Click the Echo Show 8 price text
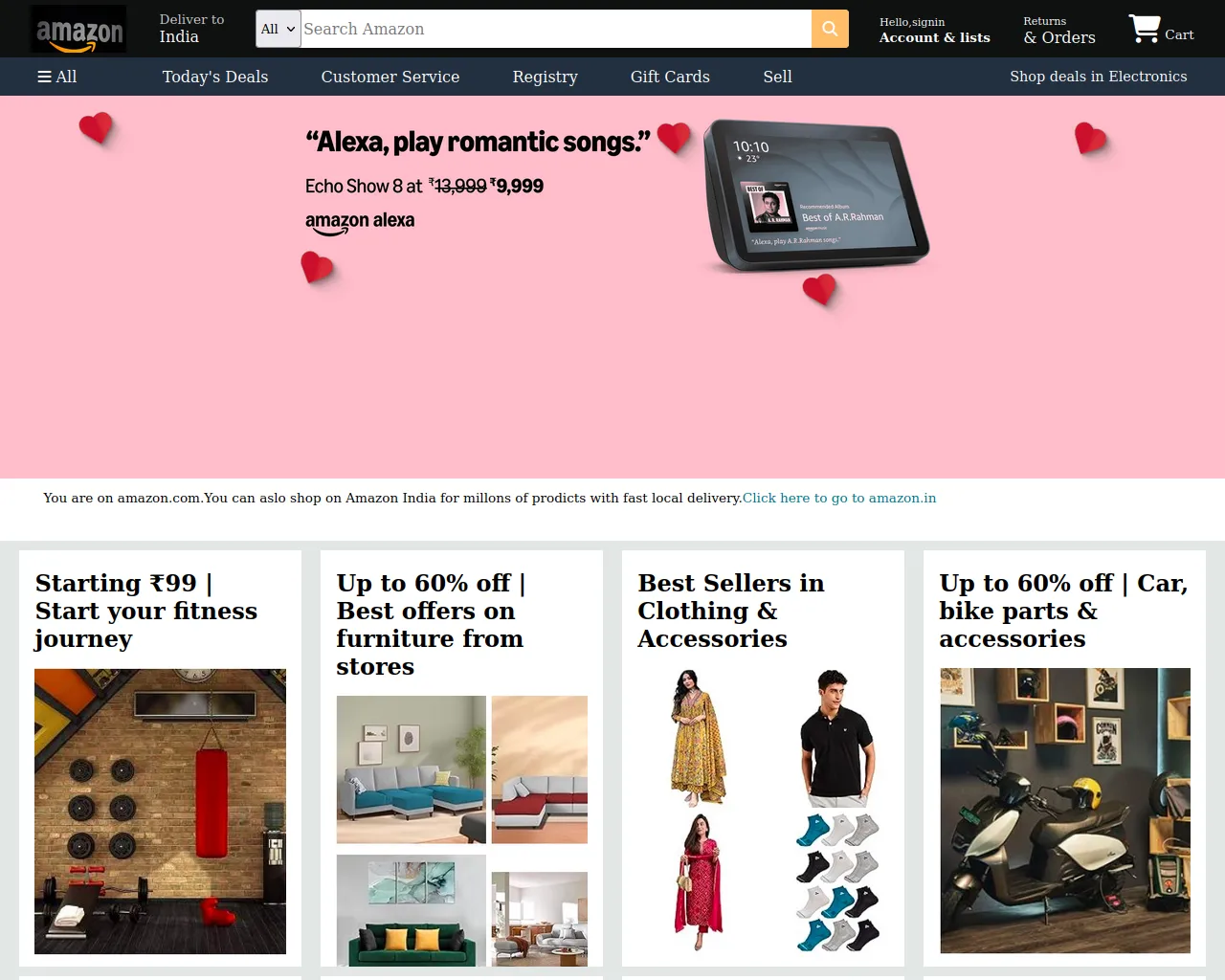This screenshot has height=980, width=1225. pyautogui.click(x=424, y=186)
